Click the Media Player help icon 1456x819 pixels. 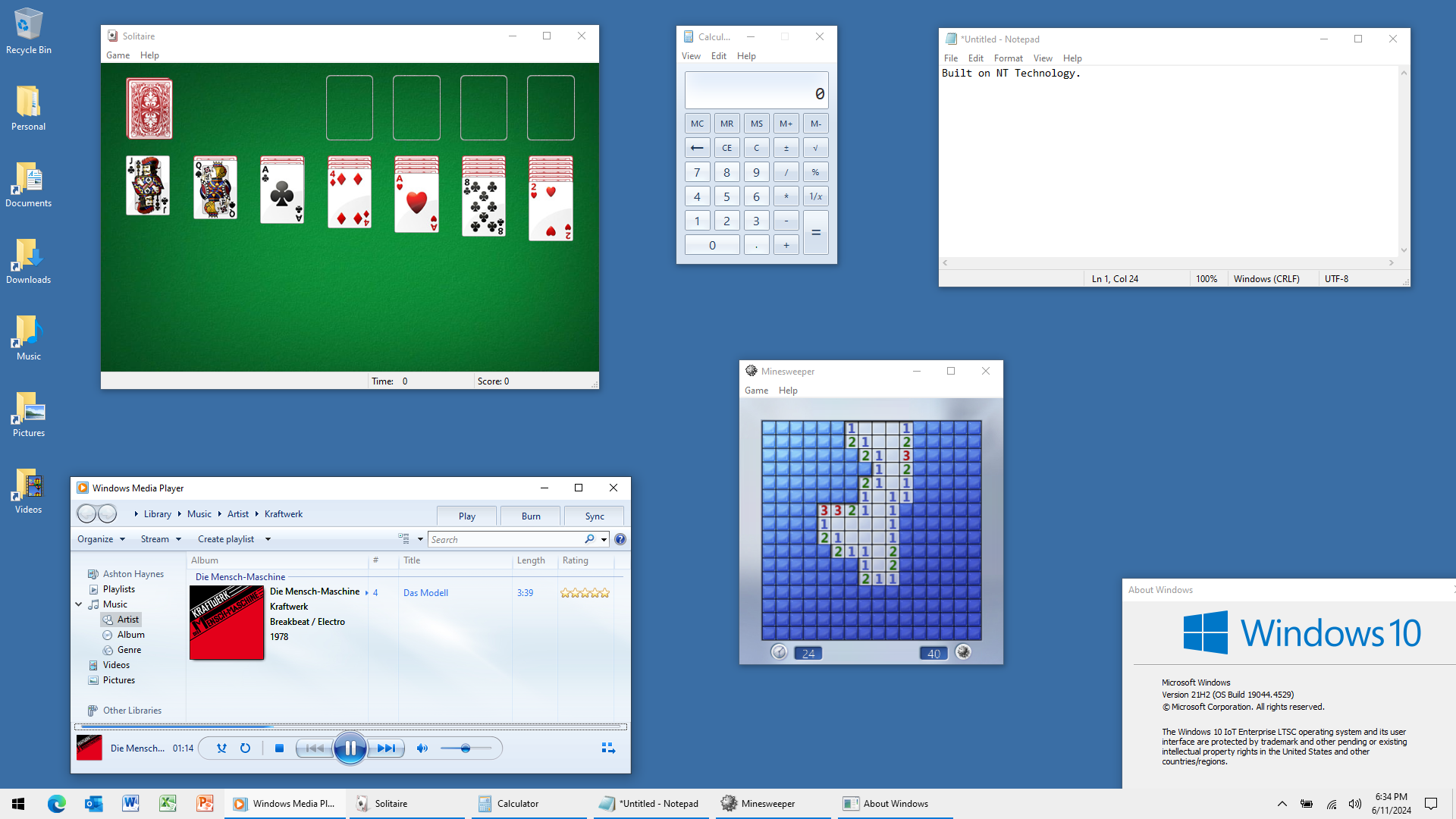click(620, 539)
